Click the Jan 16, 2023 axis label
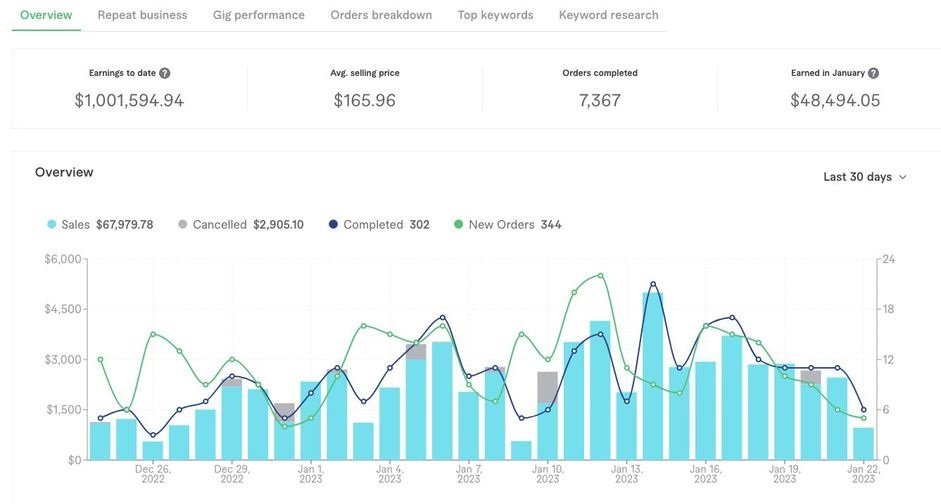This screenshot has width=941, height=504. click(x=706, y=473)
